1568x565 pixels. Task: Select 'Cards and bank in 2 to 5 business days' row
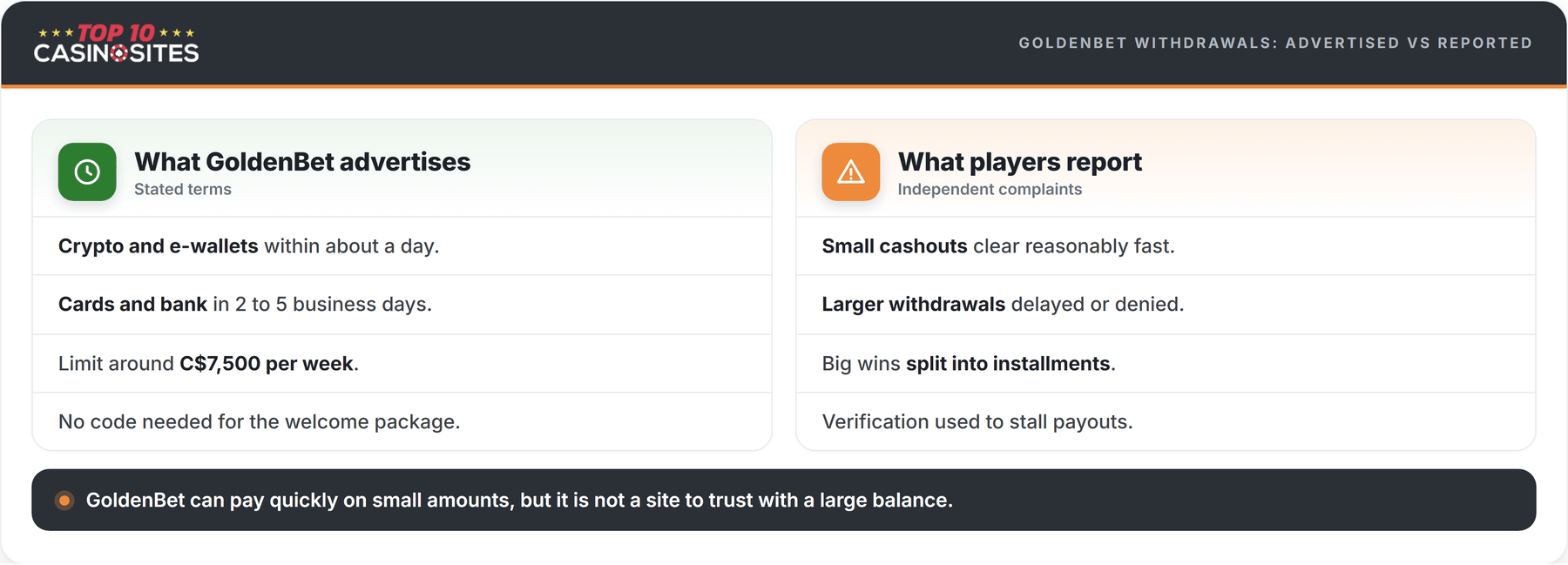coord(402,305)
